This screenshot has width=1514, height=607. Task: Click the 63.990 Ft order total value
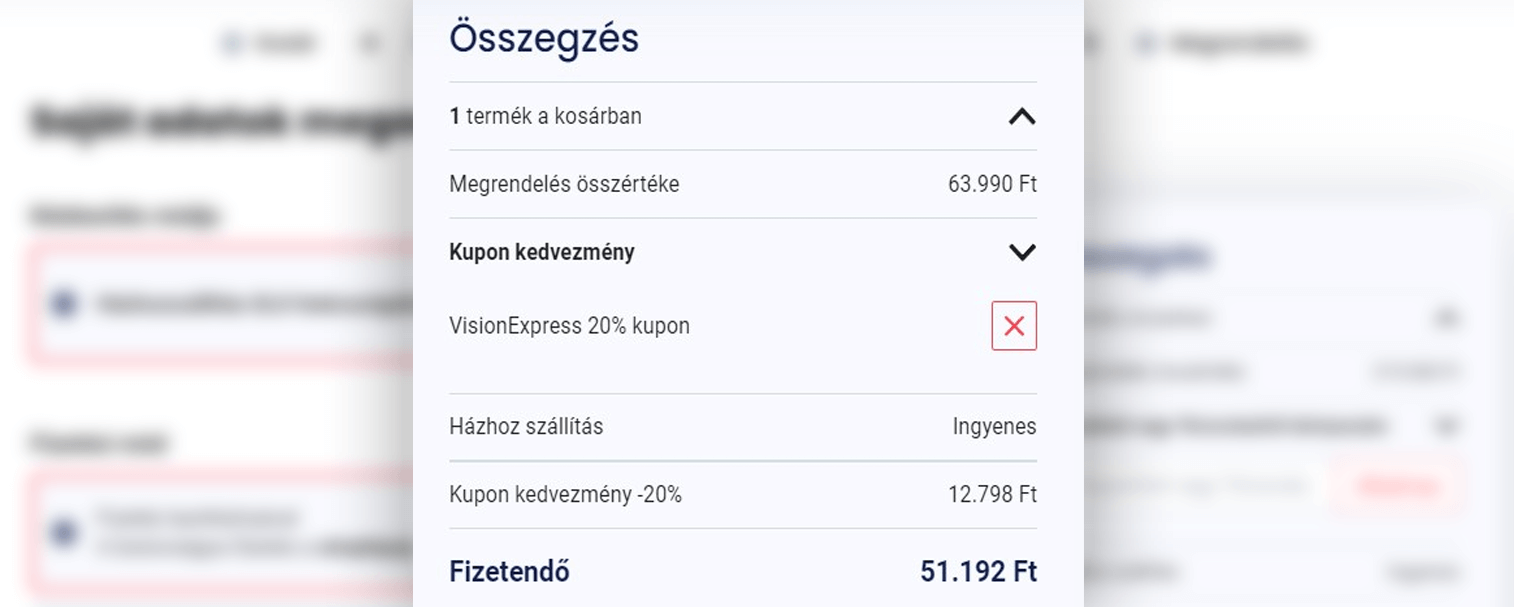(x=992, y=184)
